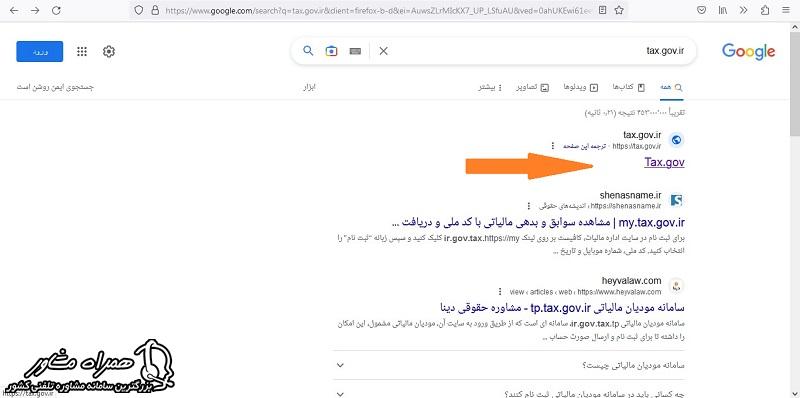Open the 'بیشتر' more search filters dropdown
The width and height of the screenshot is (800, 398).
tap(490, 87)
